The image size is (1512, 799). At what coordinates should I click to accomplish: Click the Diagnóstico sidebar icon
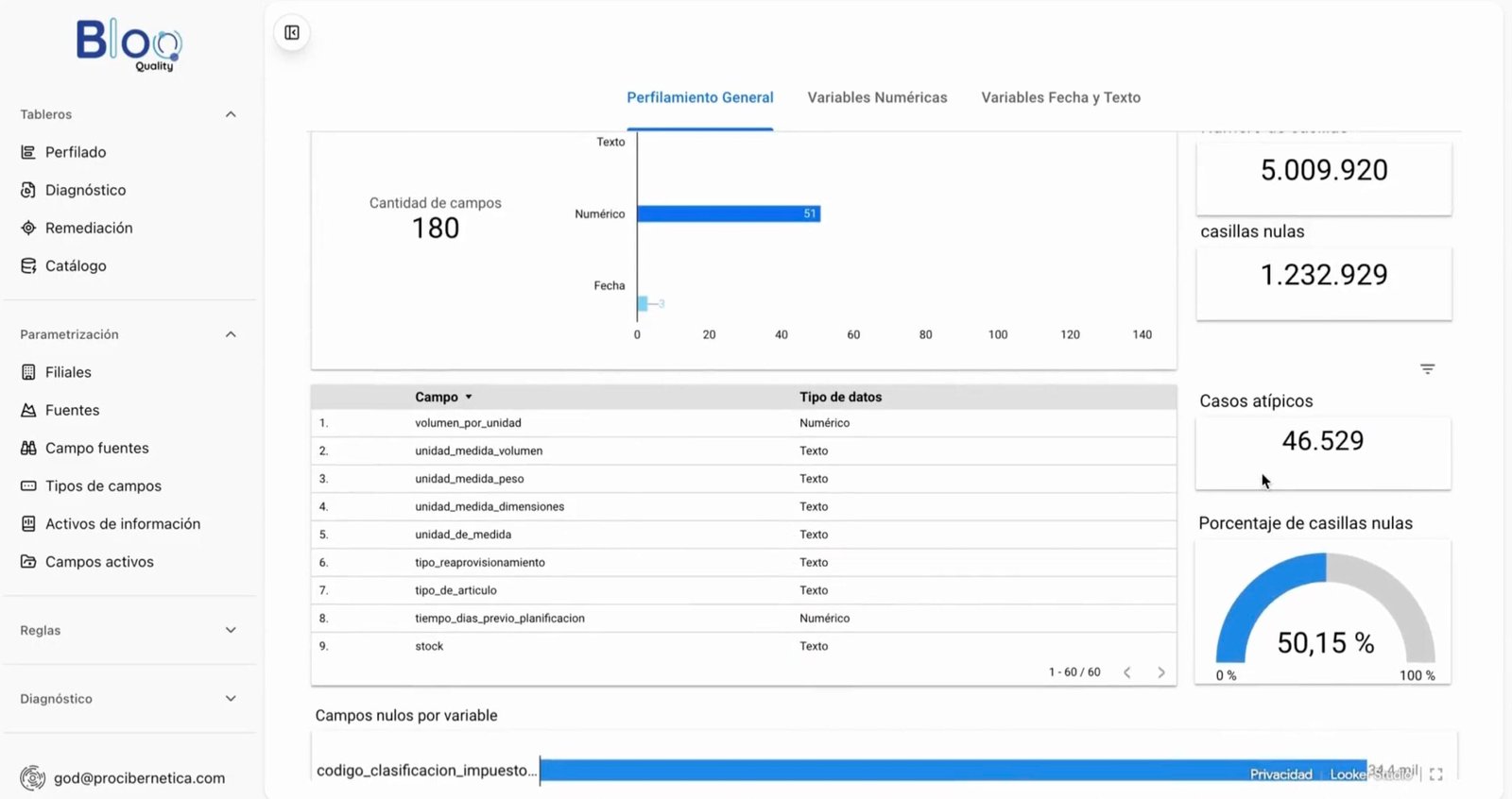(x=28, y=190)
